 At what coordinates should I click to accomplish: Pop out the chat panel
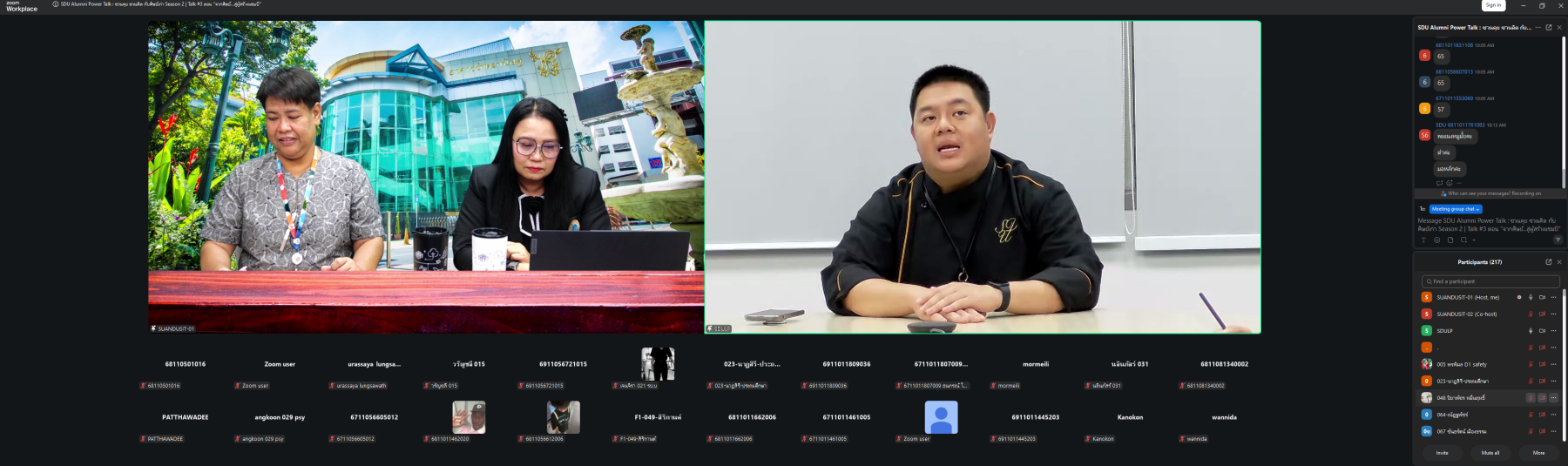click(x=1549, y=27)
